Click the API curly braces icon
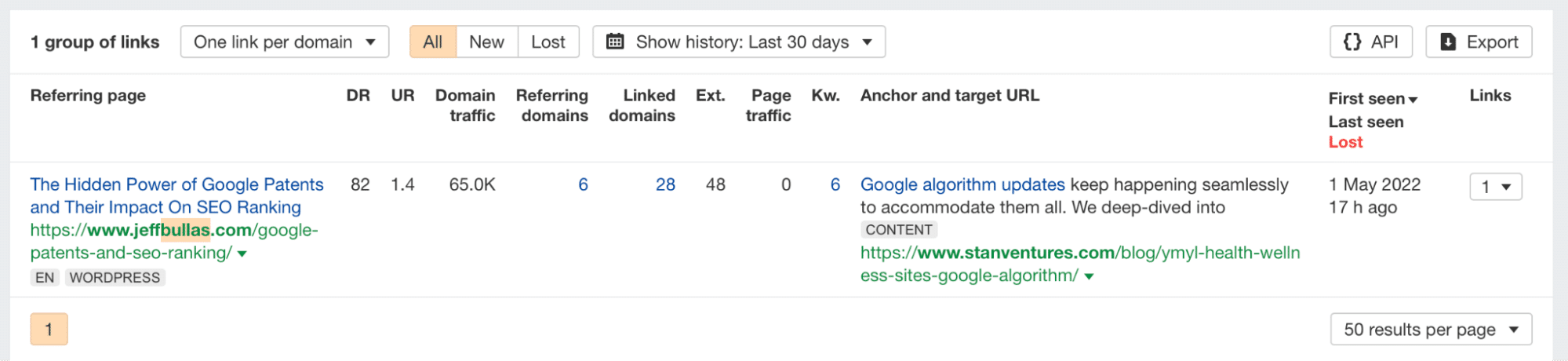Screen dimensions: 1568x361 [x=1352, y=42]
